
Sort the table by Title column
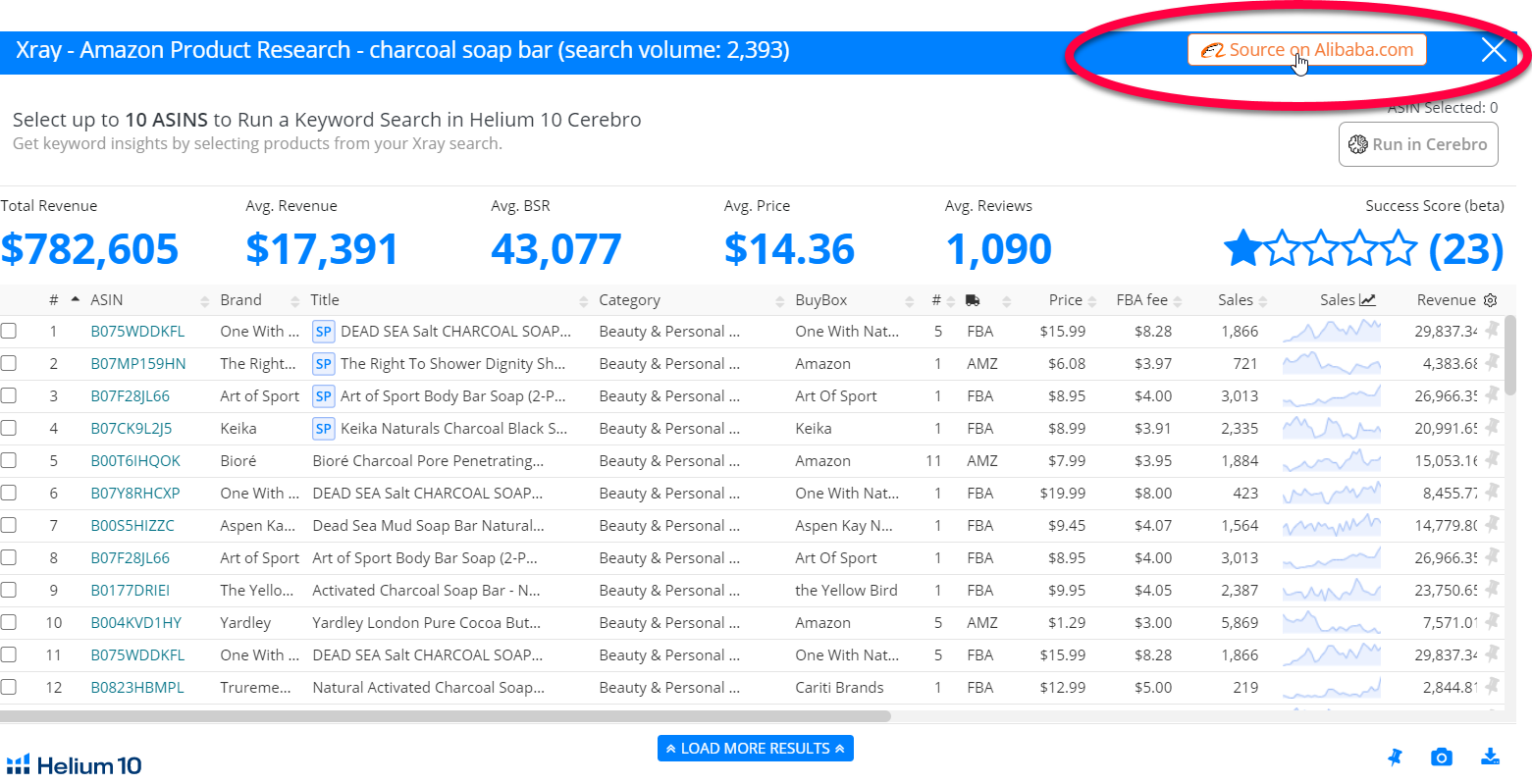coord(325,300)
